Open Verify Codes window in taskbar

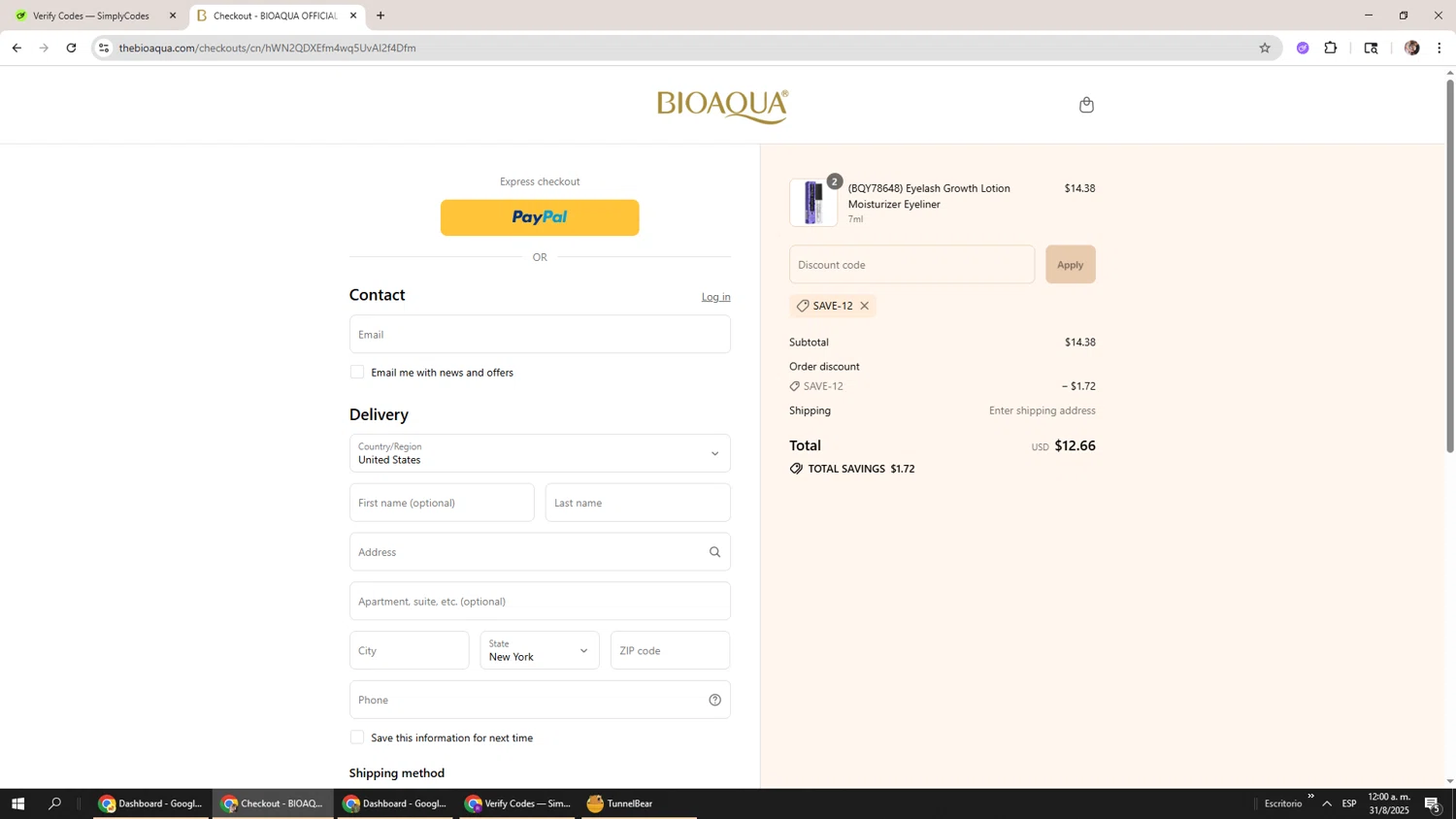517,803
